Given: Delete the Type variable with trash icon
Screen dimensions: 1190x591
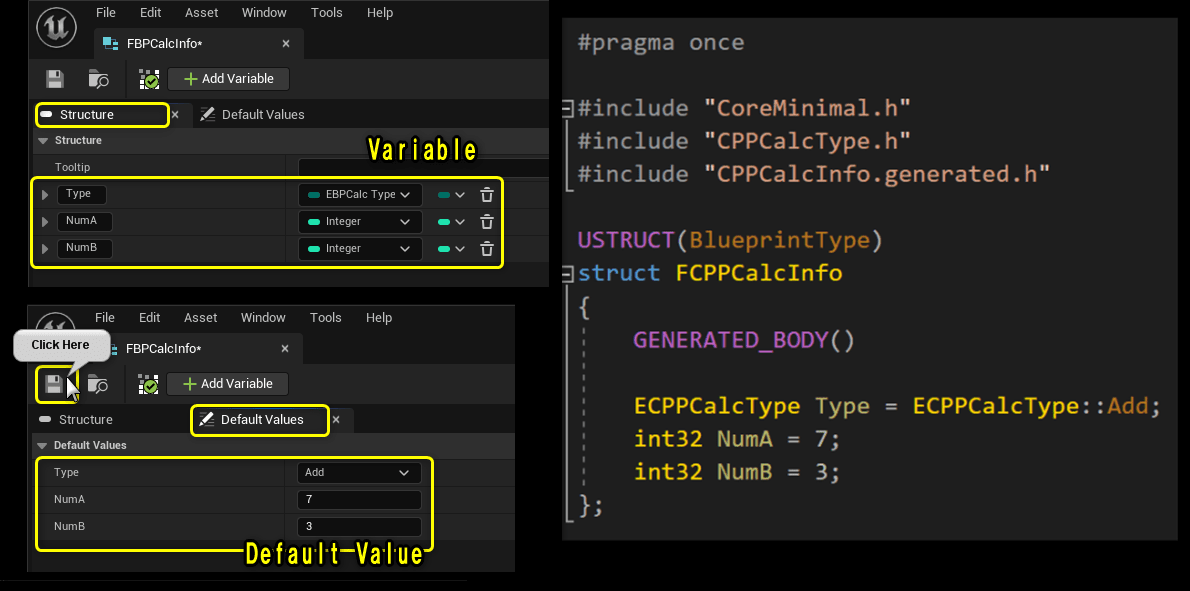Looking at the screenshot, I should click(x=486, y=194).
